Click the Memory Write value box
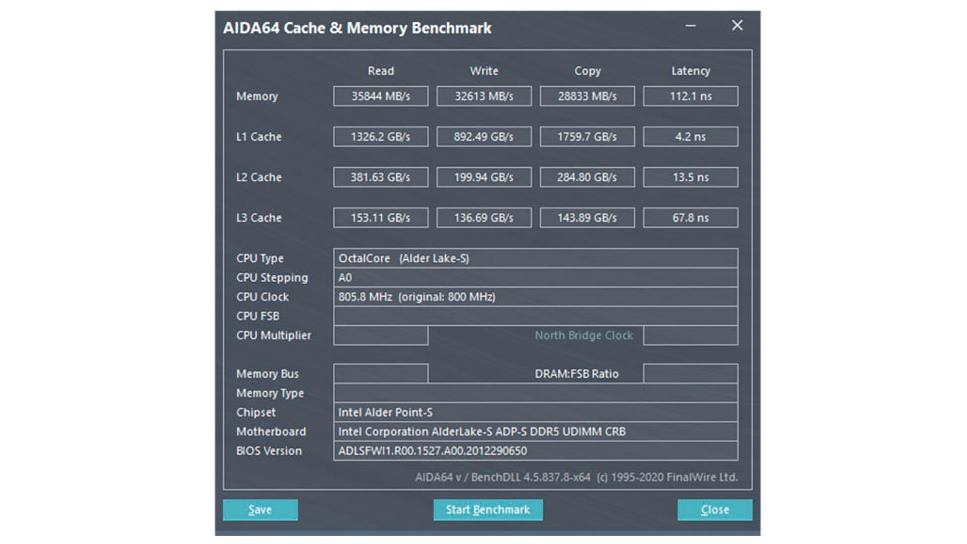The height and width of the screenshot is (544, 967). point(484,96)
